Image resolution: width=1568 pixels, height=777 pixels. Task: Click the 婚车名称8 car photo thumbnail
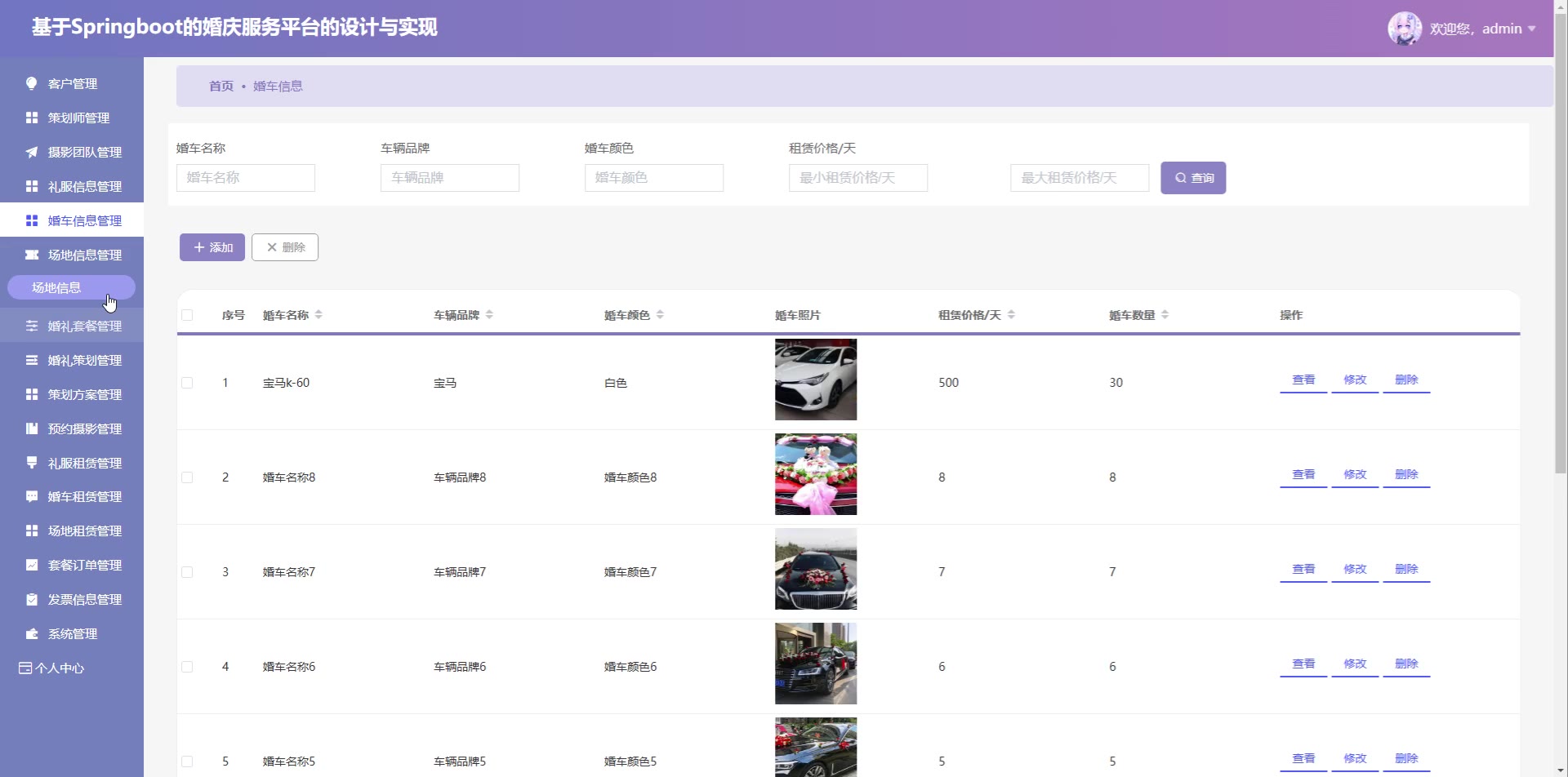(x=816, y=474)
